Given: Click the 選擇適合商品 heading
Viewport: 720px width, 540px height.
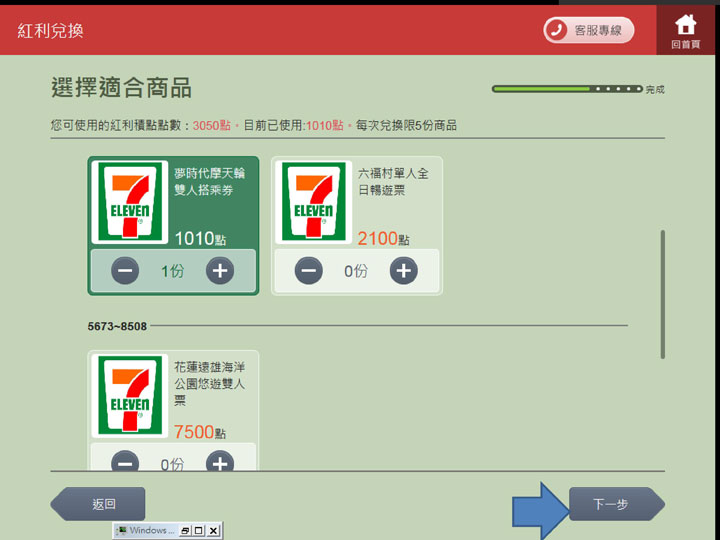Looking at the screenshot, I should coord(121,87).
